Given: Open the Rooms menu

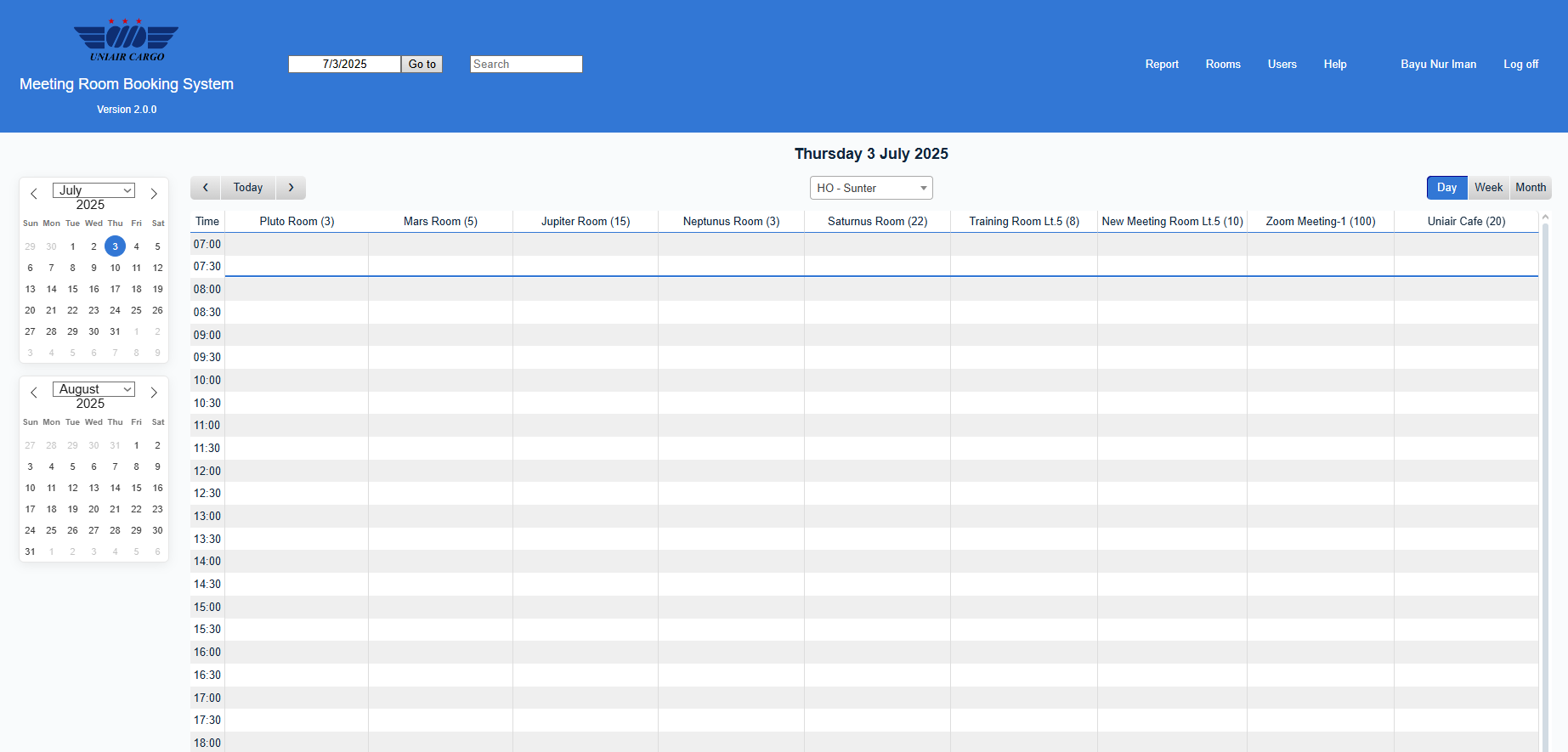Looking at the screenshot, I should tap(1222, 65).
